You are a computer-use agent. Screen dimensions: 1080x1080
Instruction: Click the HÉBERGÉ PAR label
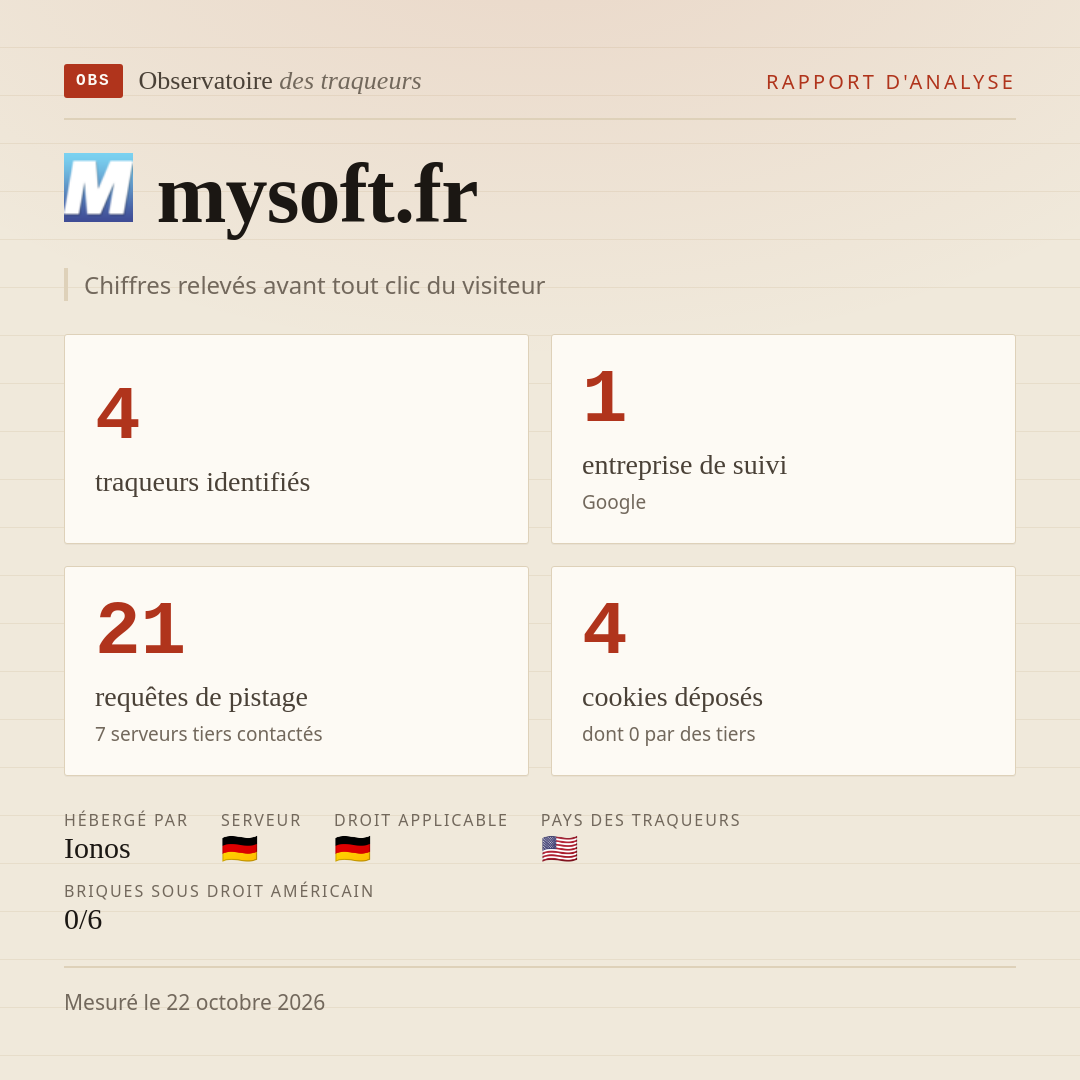(126, 820)
